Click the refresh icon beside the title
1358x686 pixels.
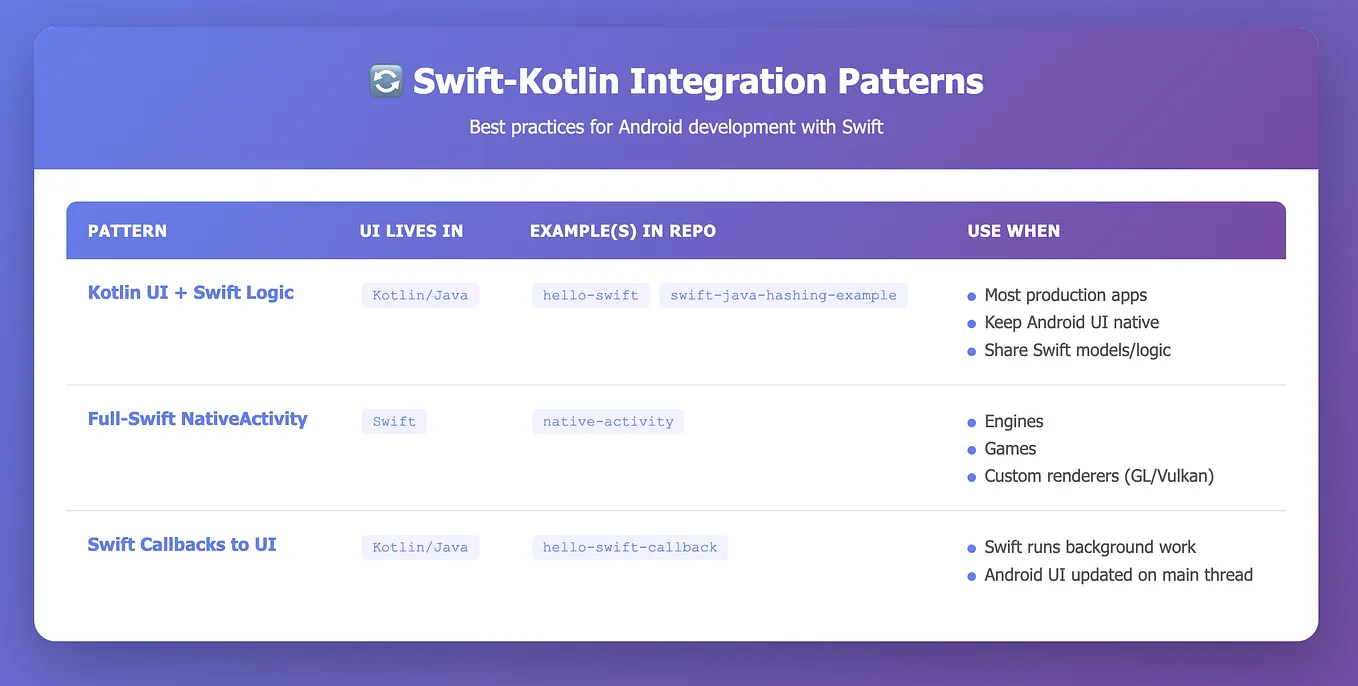385,81
